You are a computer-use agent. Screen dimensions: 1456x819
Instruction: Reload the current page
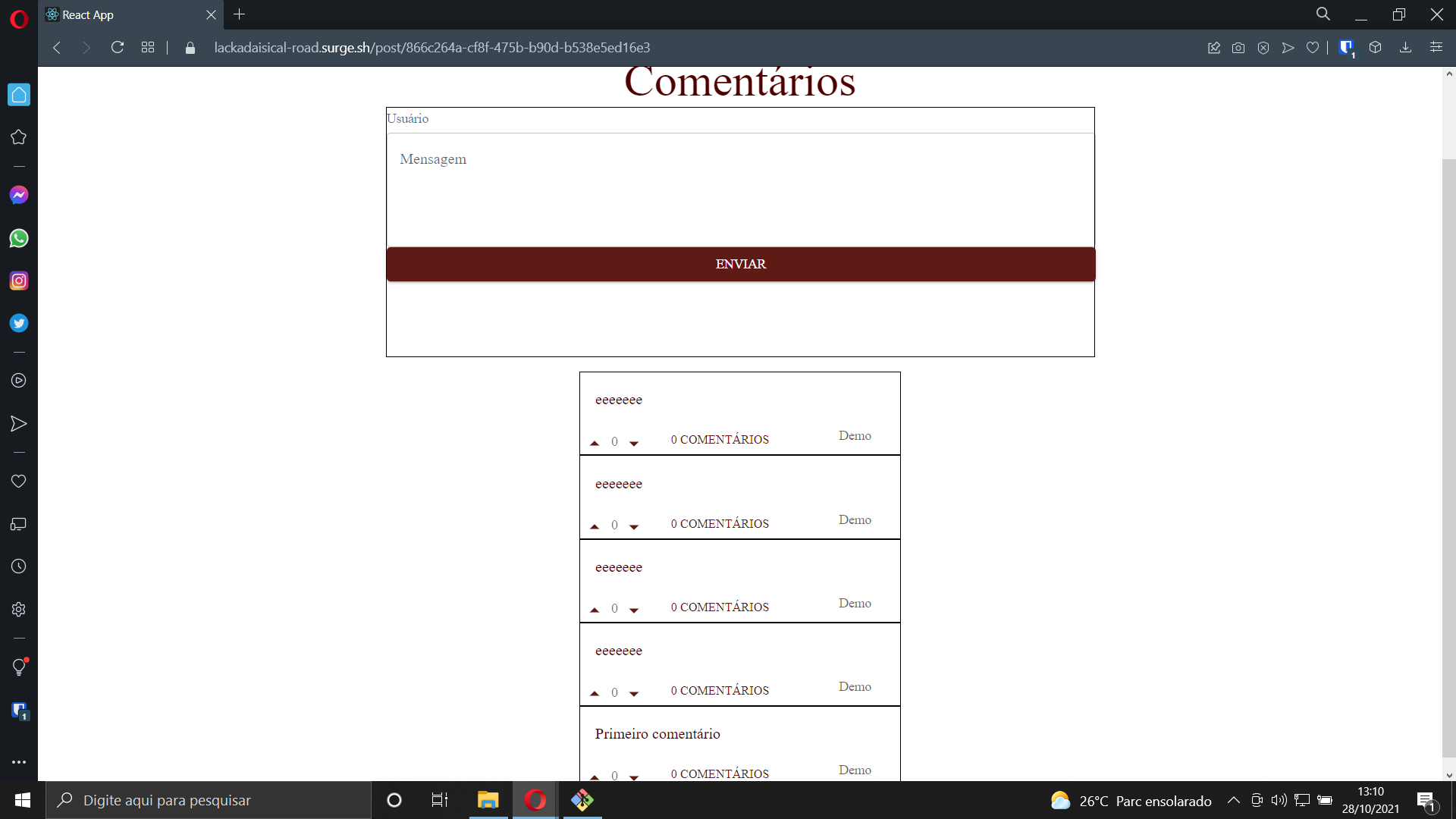pos(118,48)
